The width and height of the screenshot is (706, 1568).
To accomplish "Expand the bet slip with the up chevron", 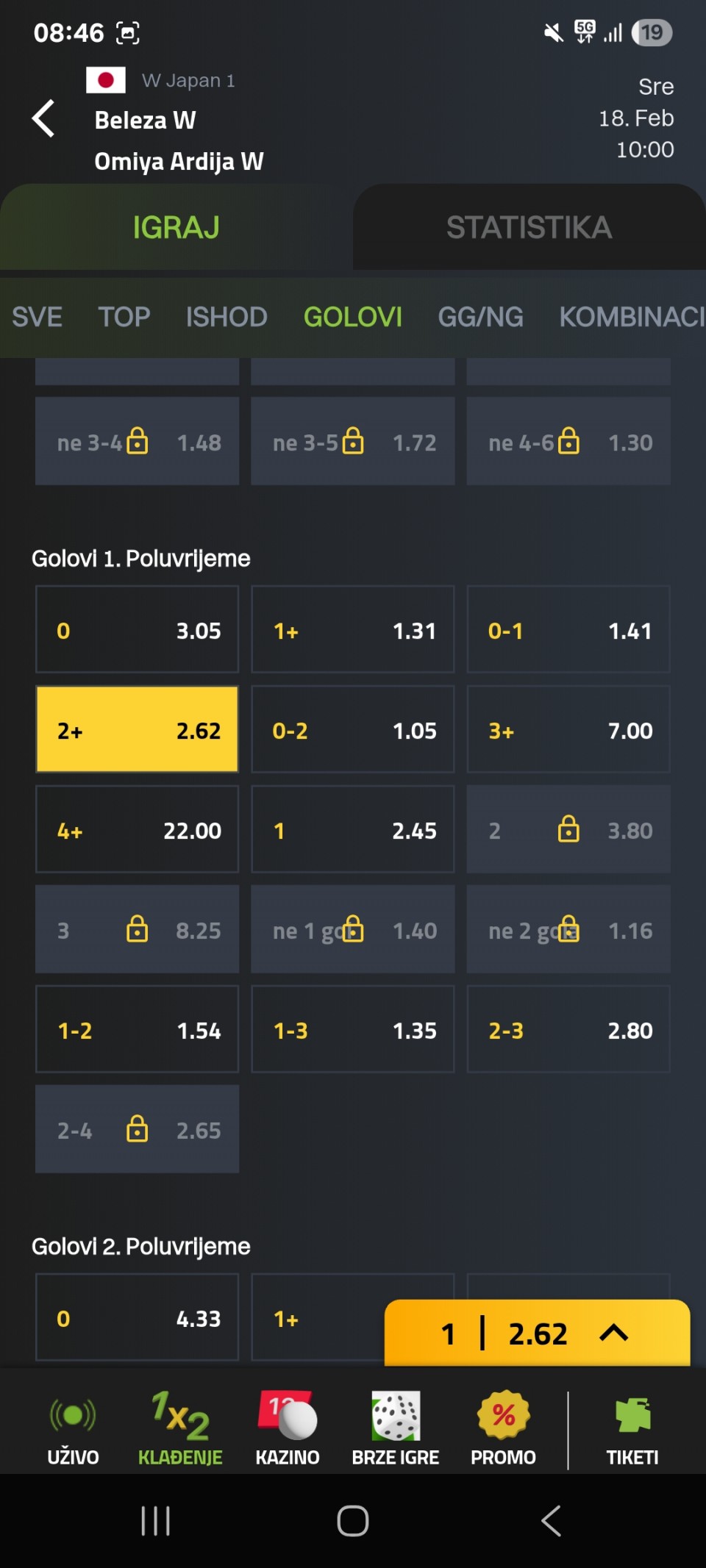I will click(x=613, y=1333).
